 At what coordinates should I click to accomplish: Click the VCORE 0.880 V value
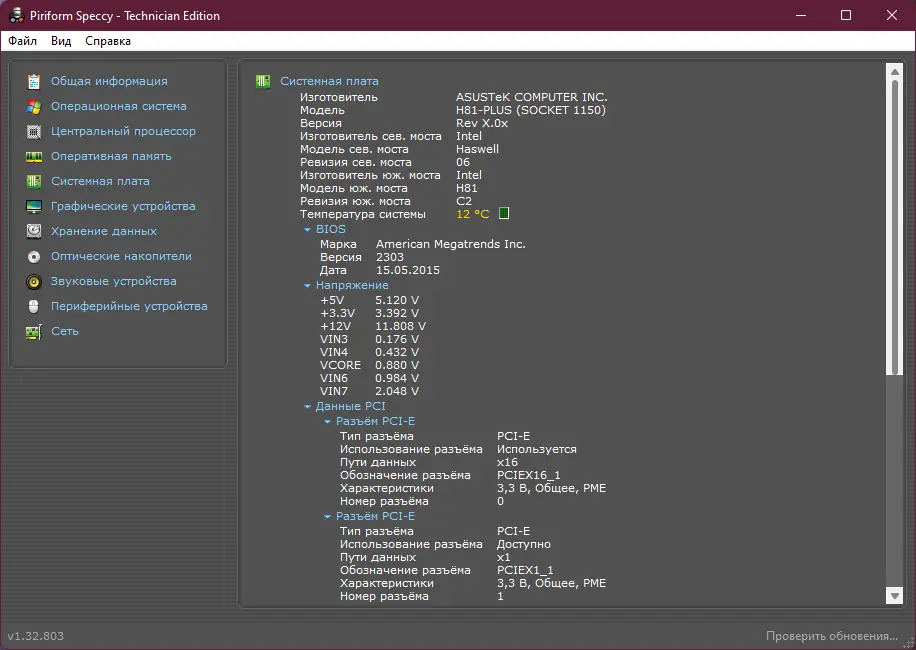397,365
